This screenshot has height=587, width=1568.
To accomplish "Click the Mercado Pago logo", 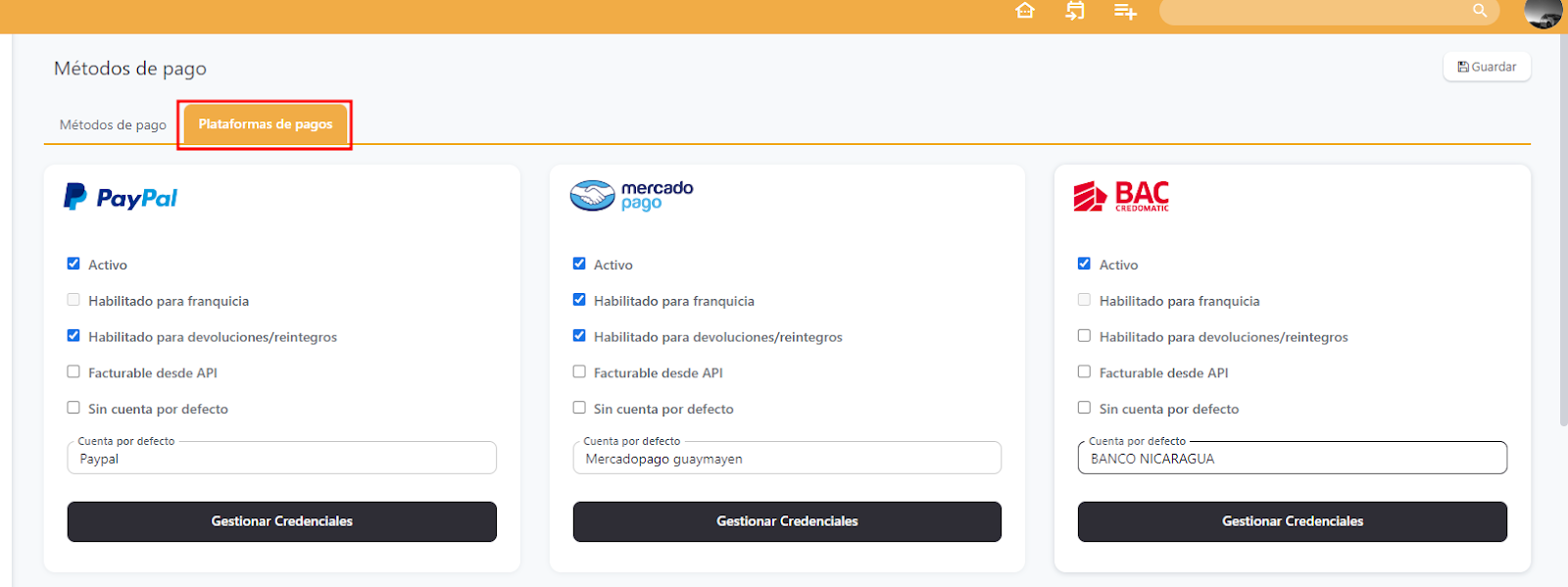I will pyautogui.click(x=632, y=196).
